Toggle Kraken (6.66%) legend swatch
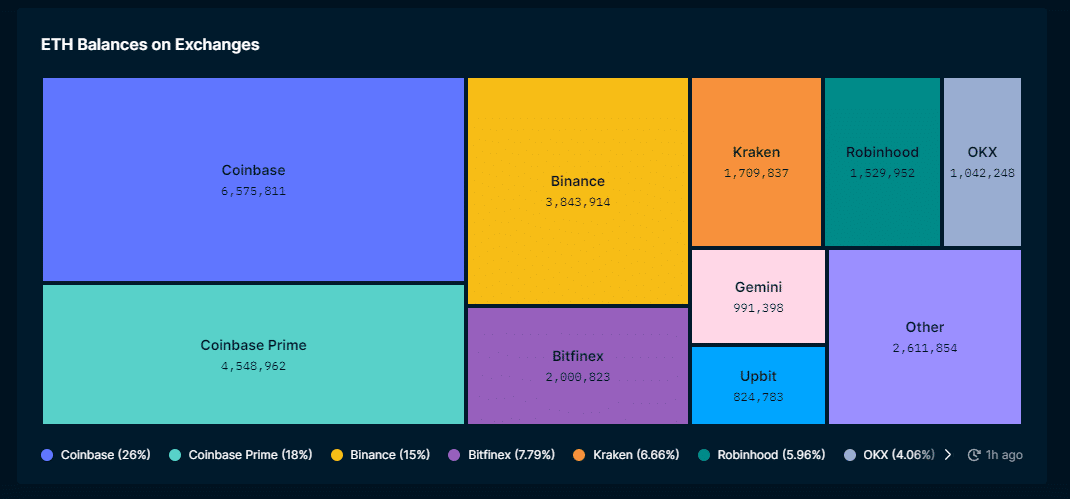This screenshot has height=499, width=1070. [579, 455]
